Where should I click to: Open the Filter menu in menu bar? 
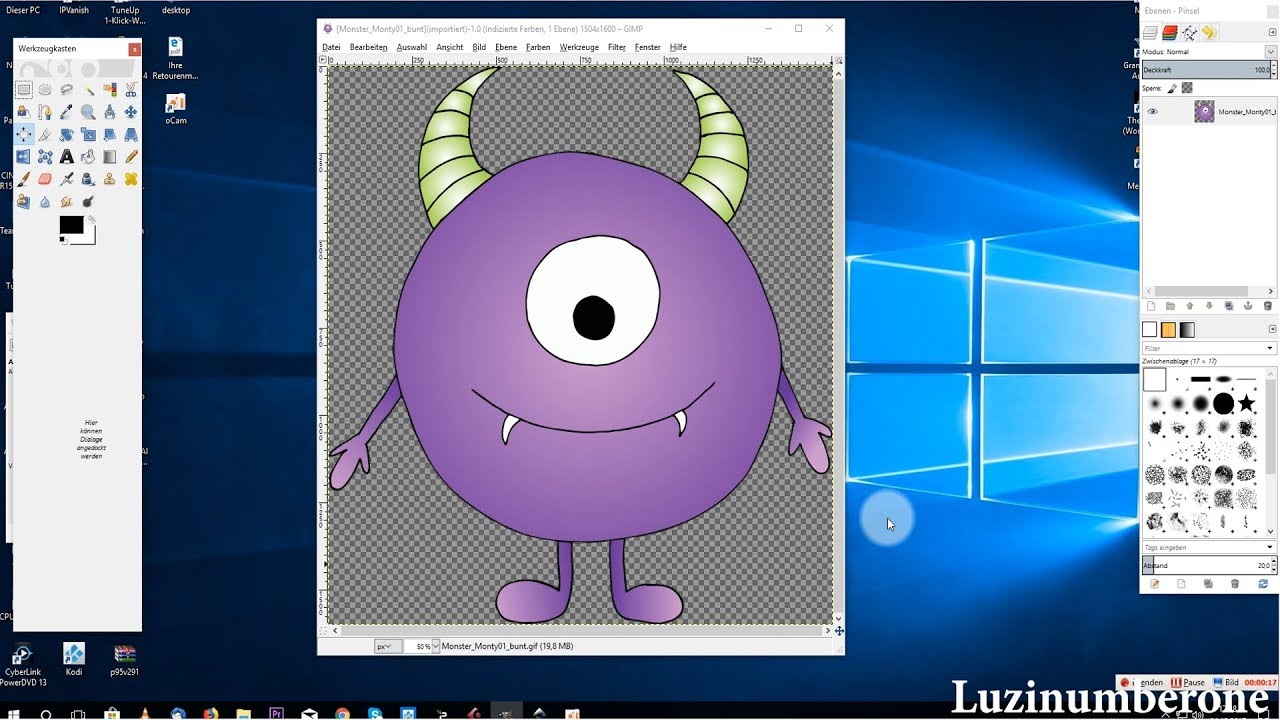pyautogui.click(x=617, y=47)
